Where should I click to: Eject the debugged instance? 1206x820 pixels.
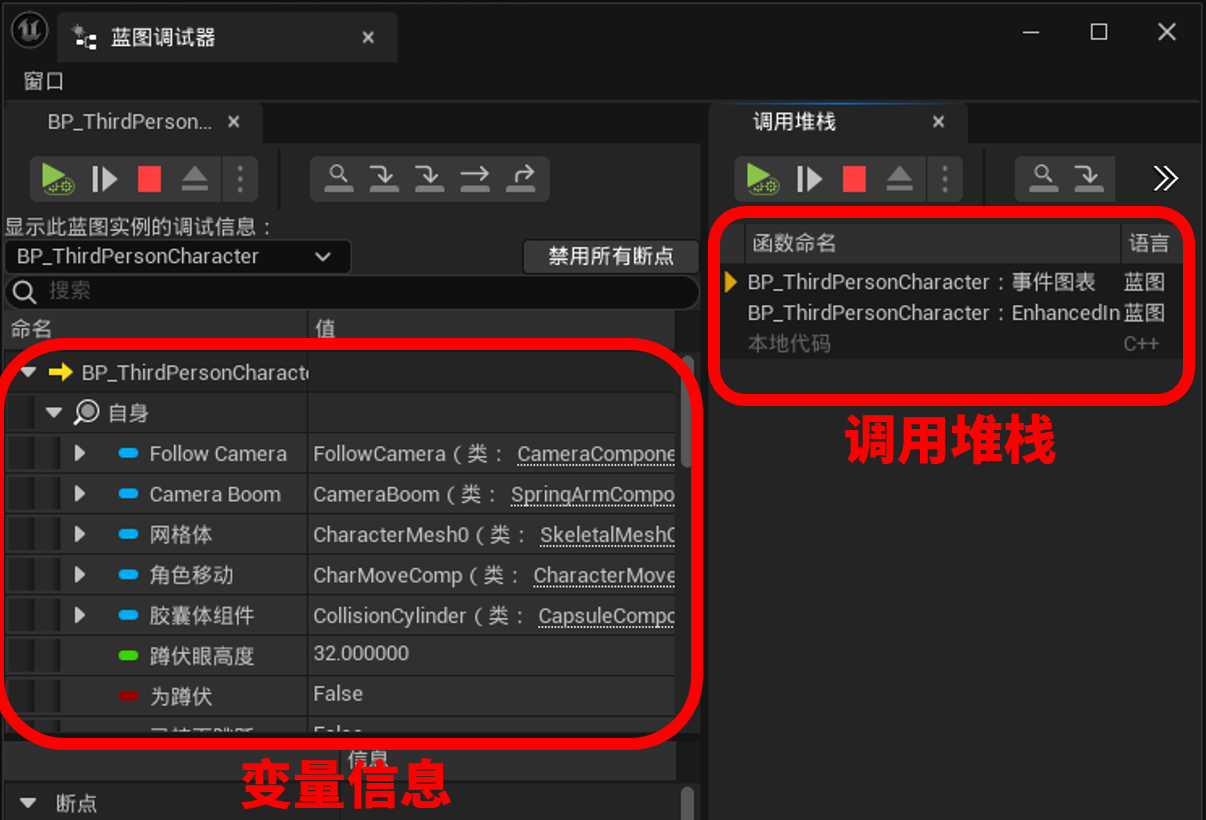pos(194,179)
